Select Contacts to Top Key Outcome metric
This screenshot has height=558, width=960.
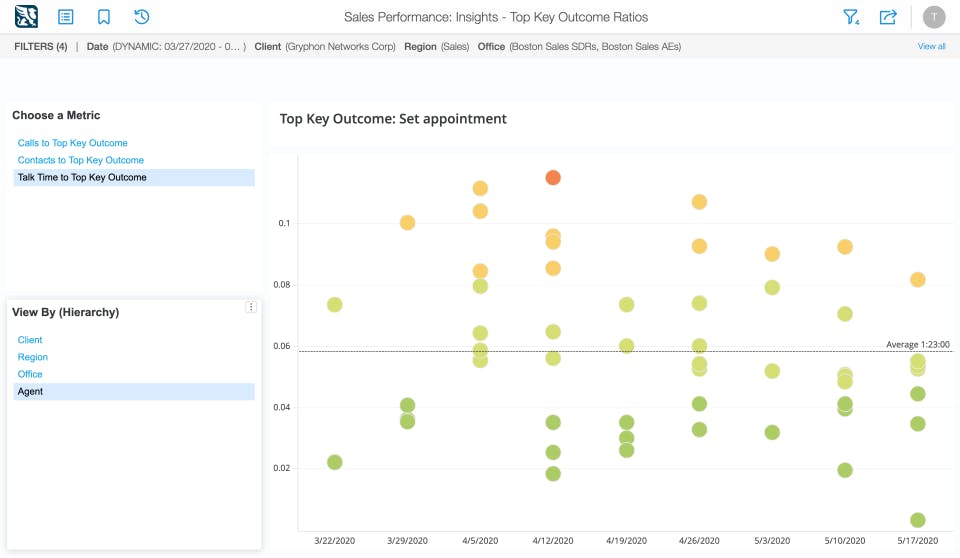coord(80,160)
